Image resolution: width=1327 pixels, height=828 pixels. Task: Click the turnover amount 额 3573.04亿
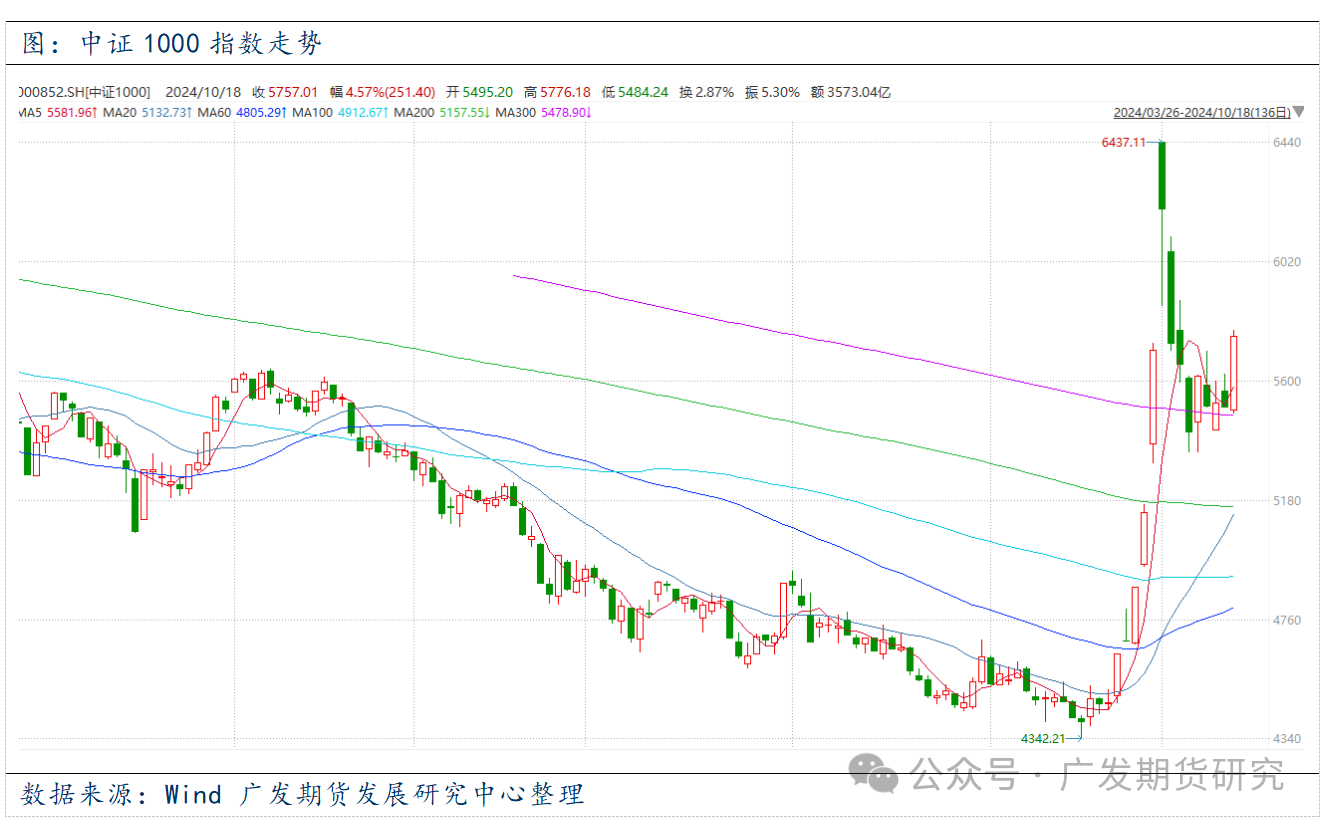coord(851,92)
